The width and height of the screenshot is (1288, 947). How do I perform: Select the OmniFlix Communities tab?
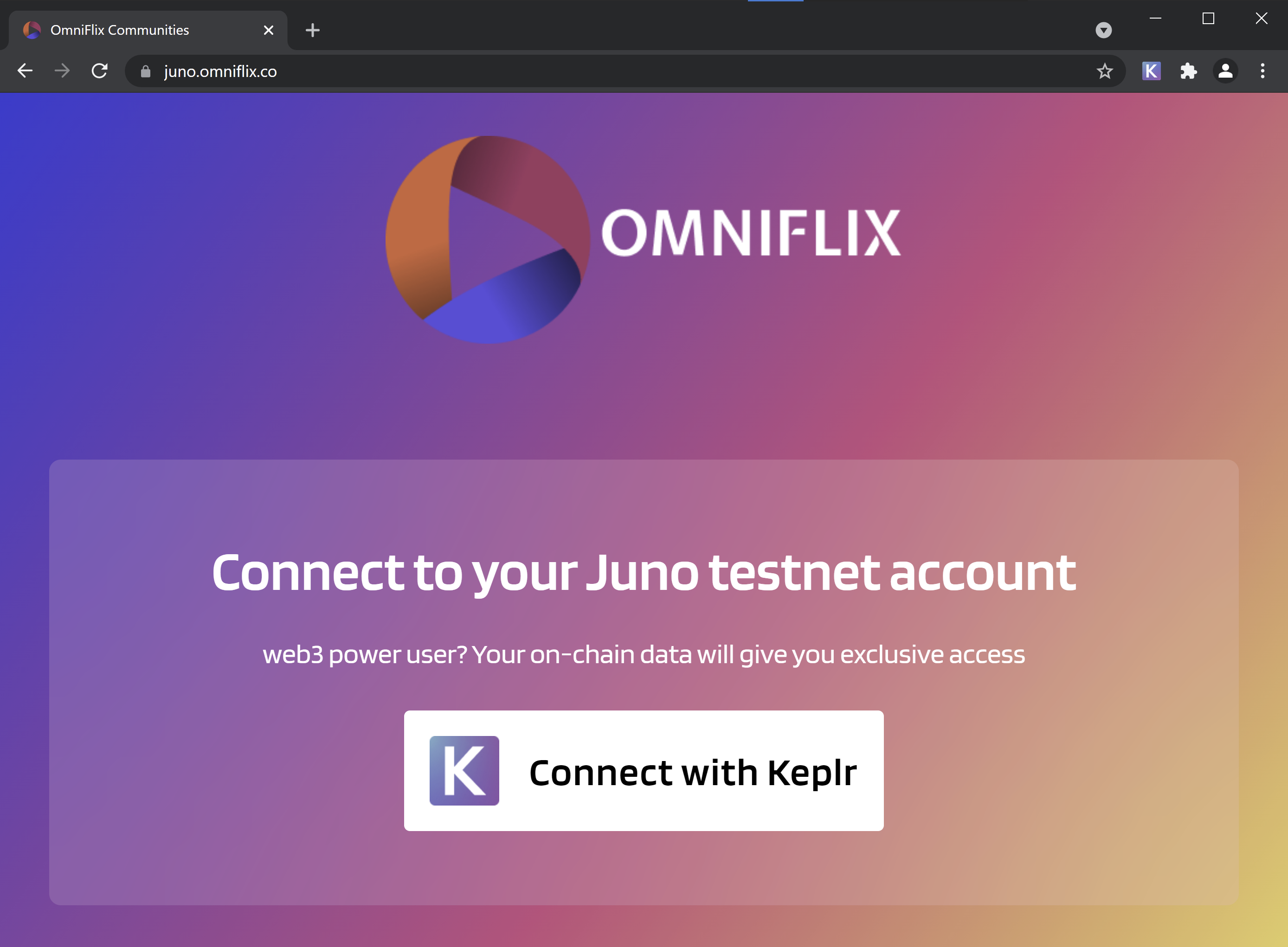click(x=148, y=30)
